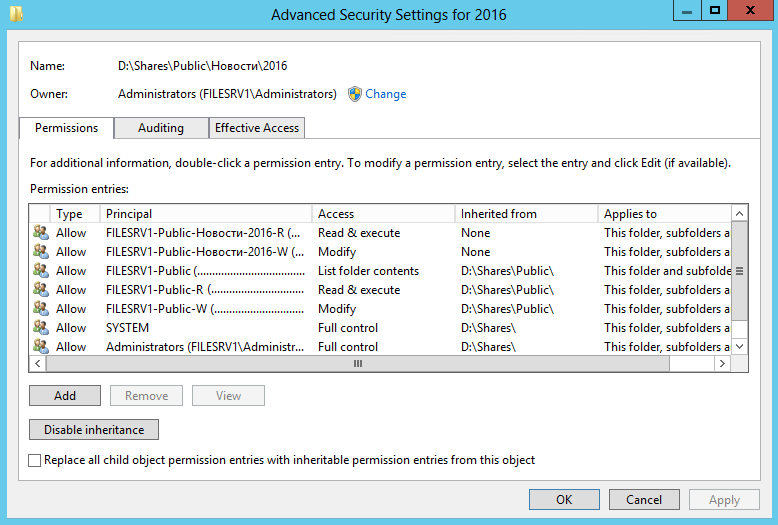Image resolution: width=778 pixels, height=525 pixels.
Task: Enable Replace all child object permission entries
Action: (36, 461)
